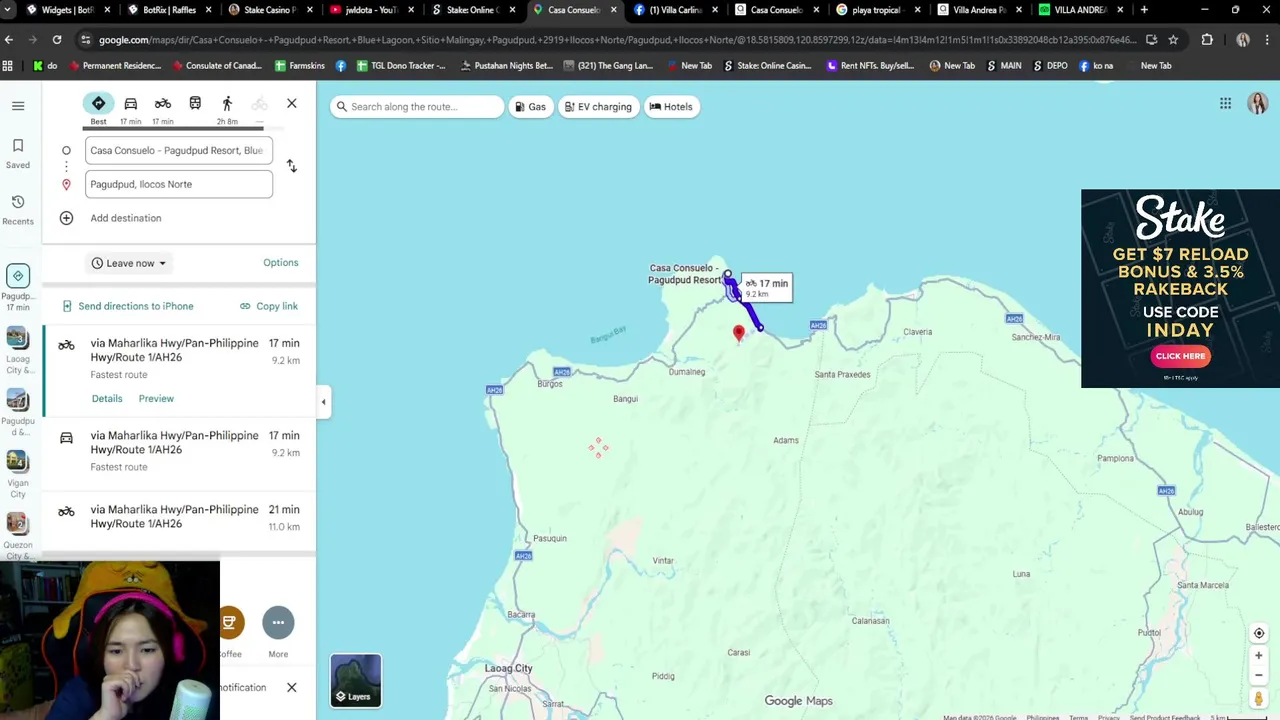Screen dimensions: 1280x720
Task: Go back in browser
Action: [9, 40]
